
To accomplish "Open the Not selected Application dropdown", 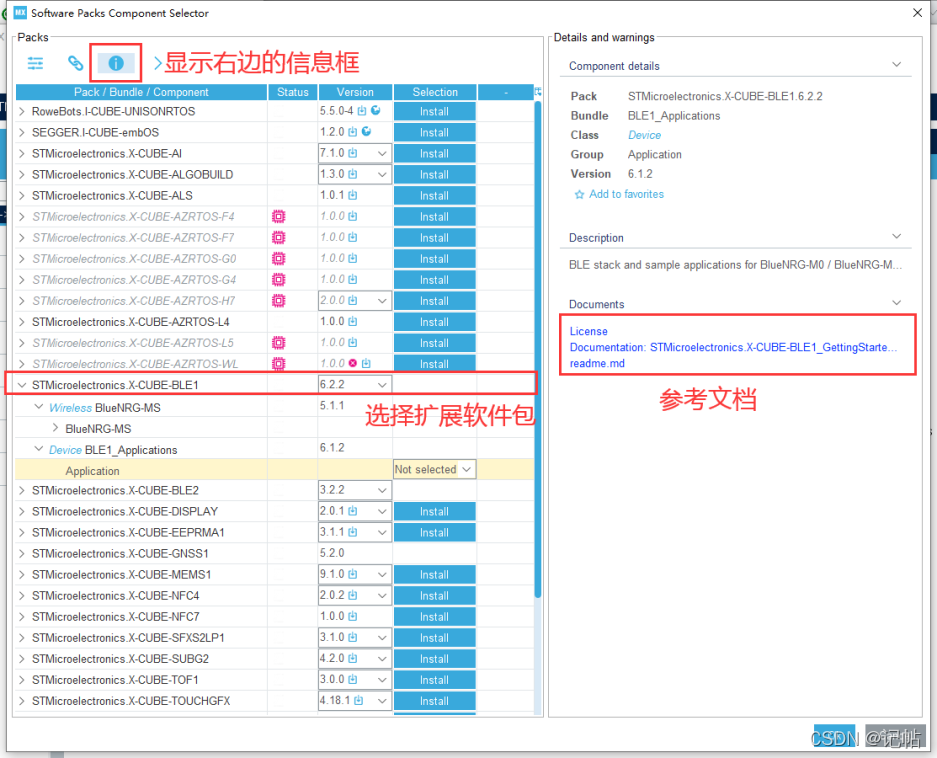I will point(434,469).
